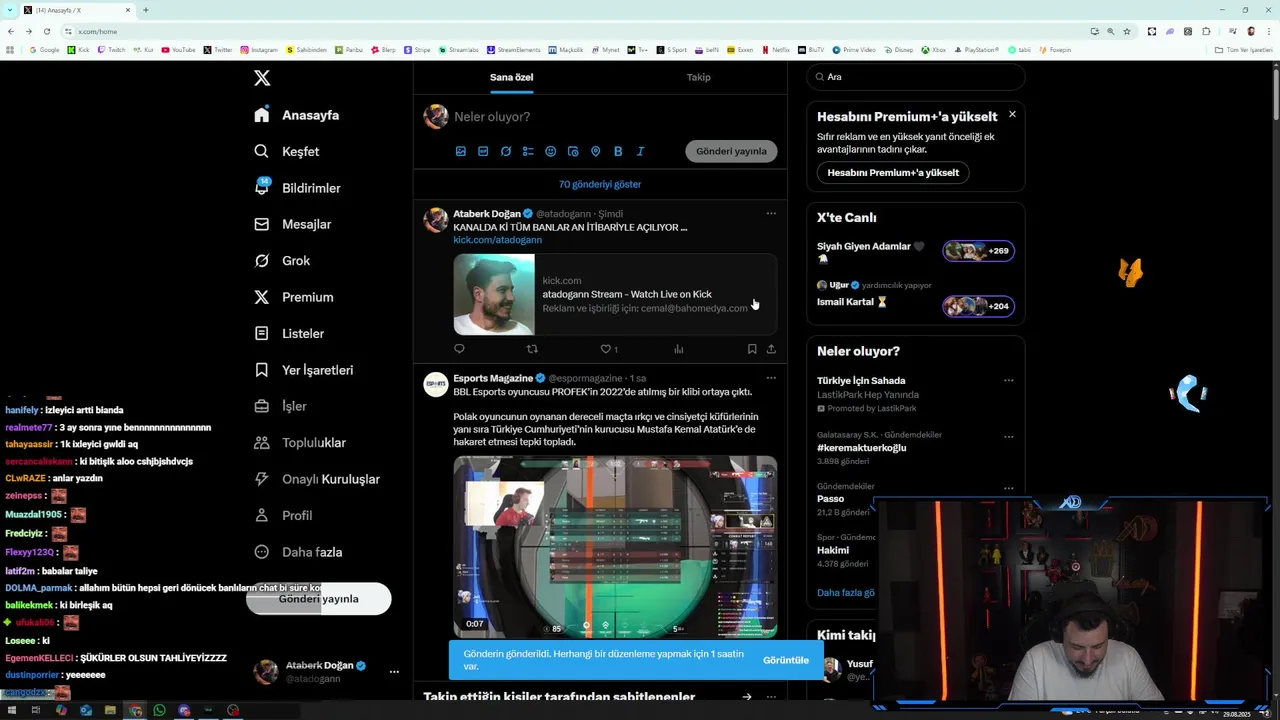
Task: Open İşler in sidebar
Action: (281, 406)
